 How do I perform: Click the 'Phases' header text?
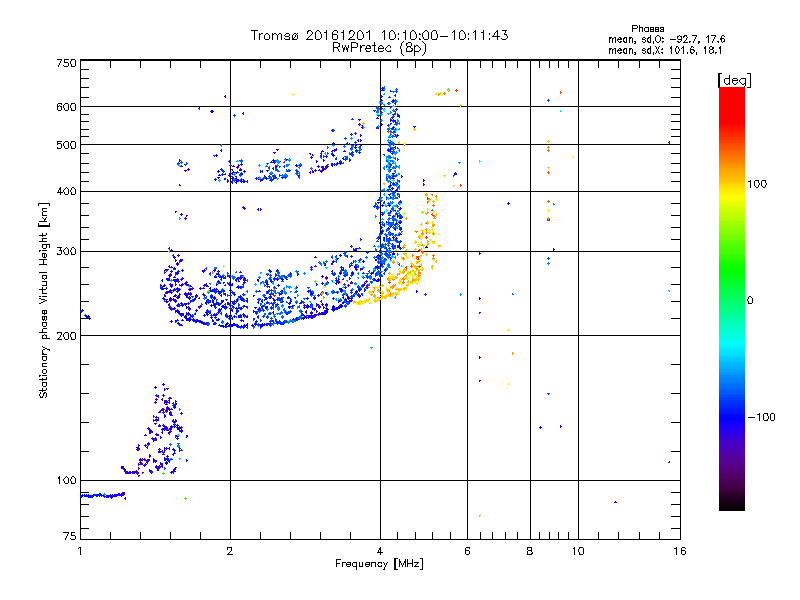pos(647,29)
